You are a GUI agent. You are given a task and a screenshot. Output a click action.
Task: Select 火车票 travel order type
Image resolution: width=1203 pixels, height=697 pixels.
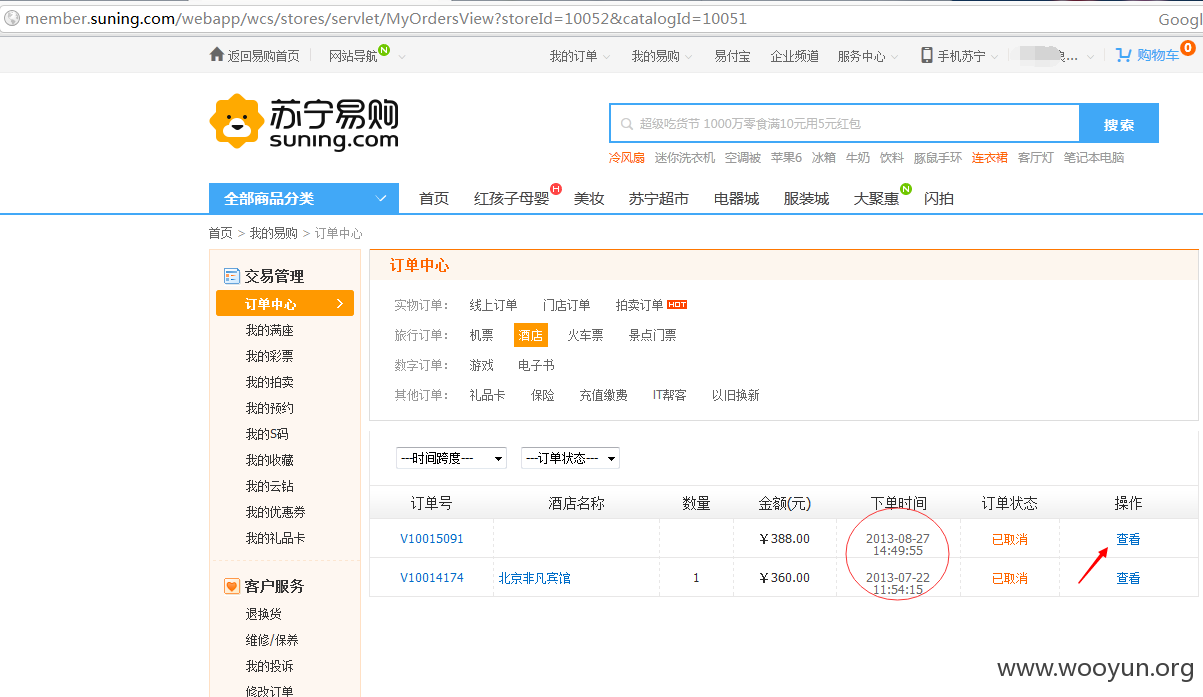pos(586,335)
